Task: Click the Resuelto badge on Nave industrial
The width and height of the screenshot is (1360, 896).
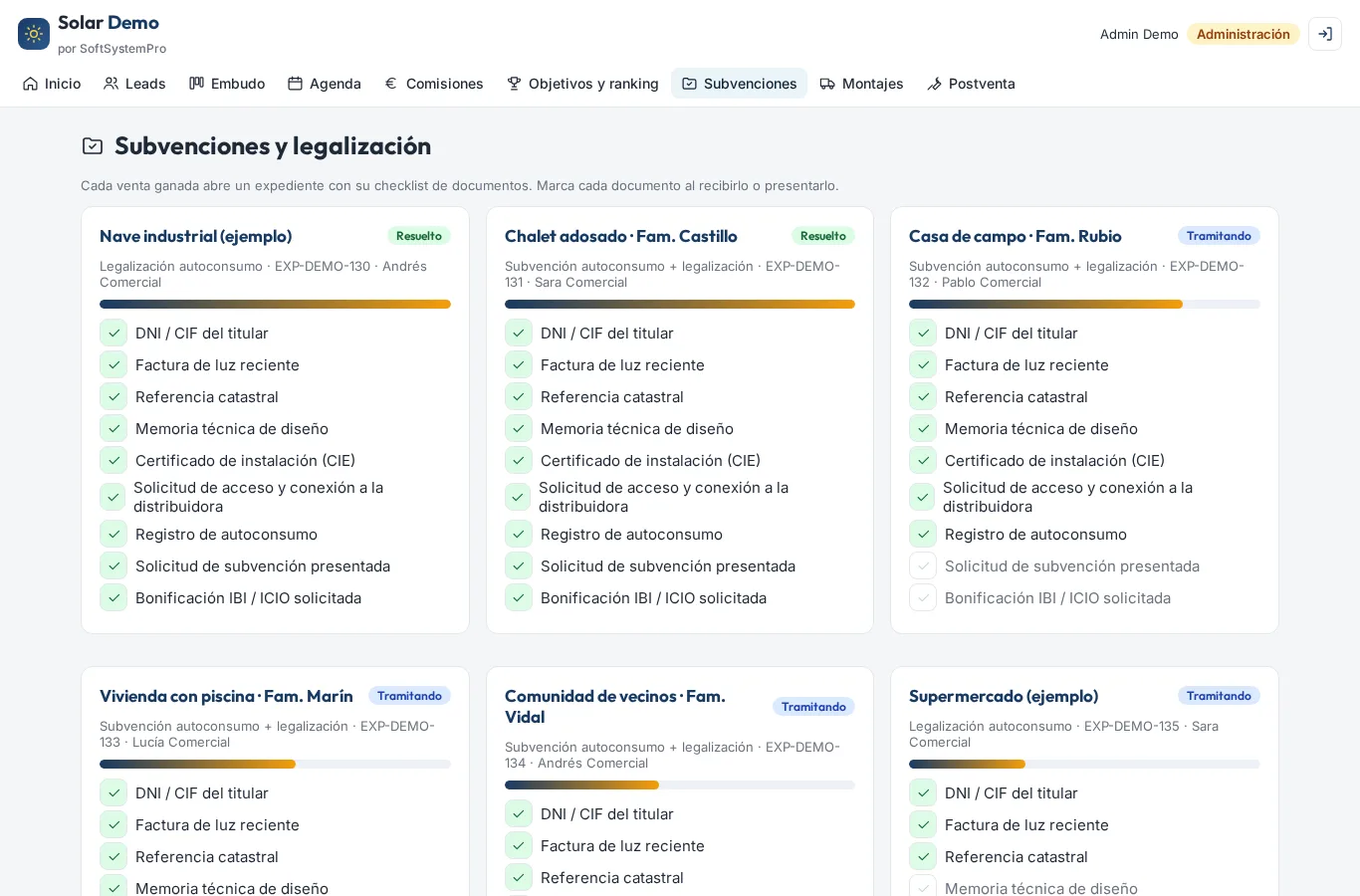Action: click(419, 236)
